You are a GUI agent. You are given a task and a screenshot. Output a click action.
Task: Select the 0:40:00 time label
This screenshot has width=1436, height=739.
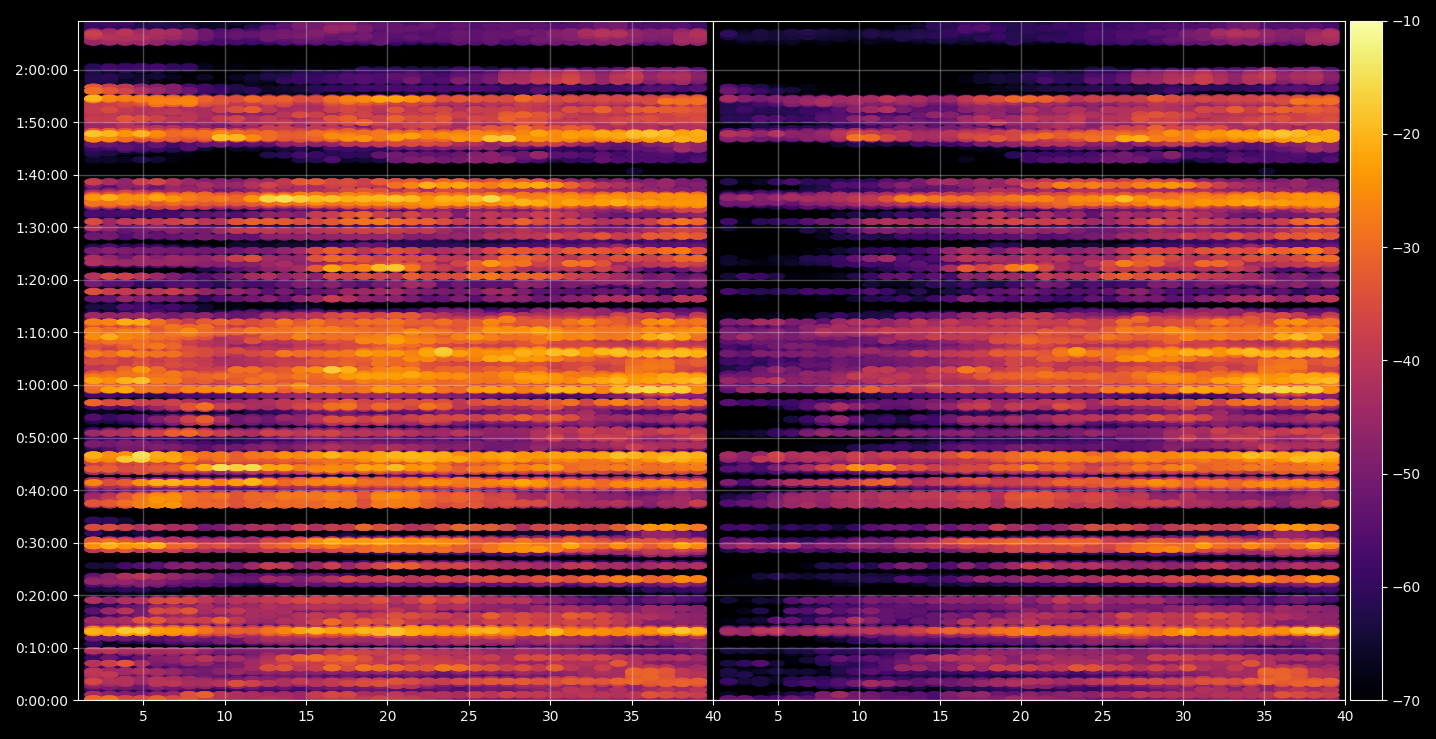42,491
